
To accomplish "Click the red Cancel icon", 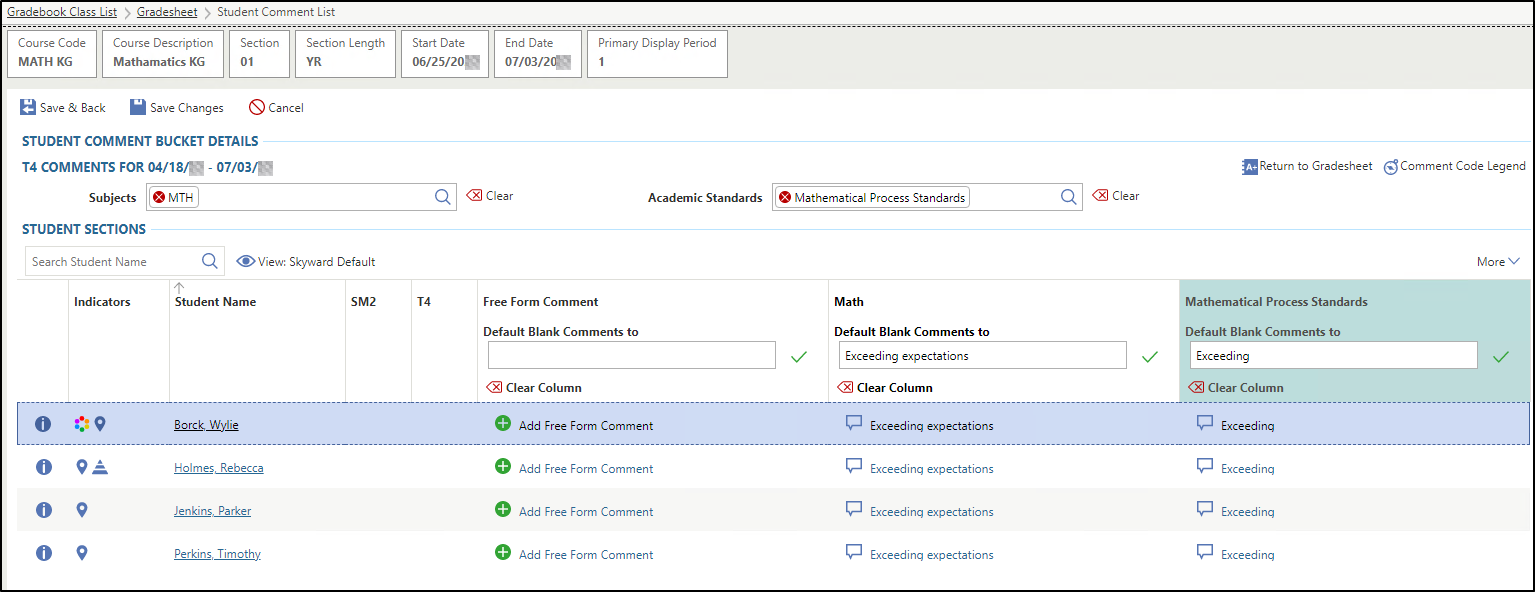I will [x=257, y=107].
